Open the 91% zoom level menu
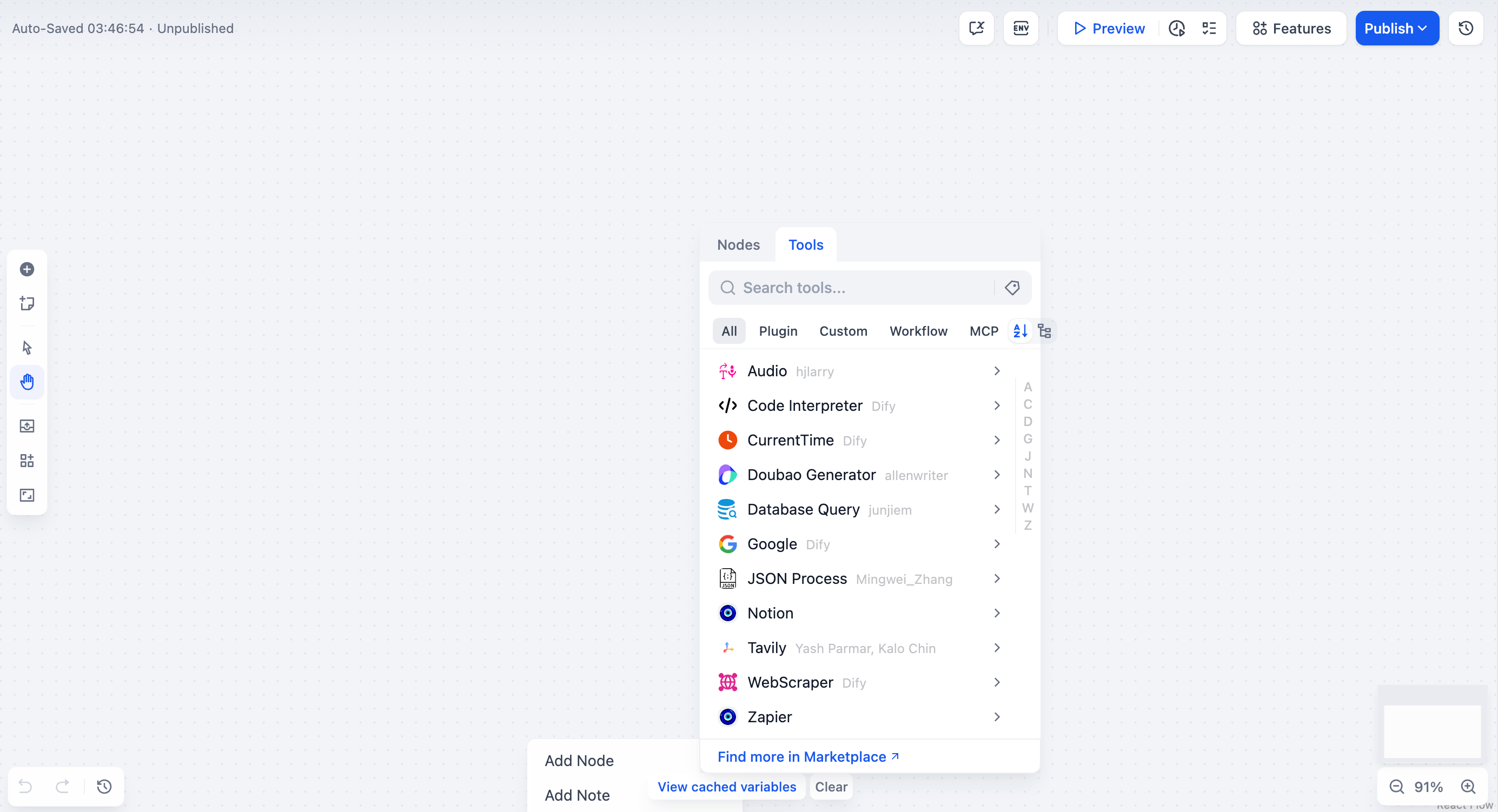The image size is (1498, 812). [x=1429, y=787]
